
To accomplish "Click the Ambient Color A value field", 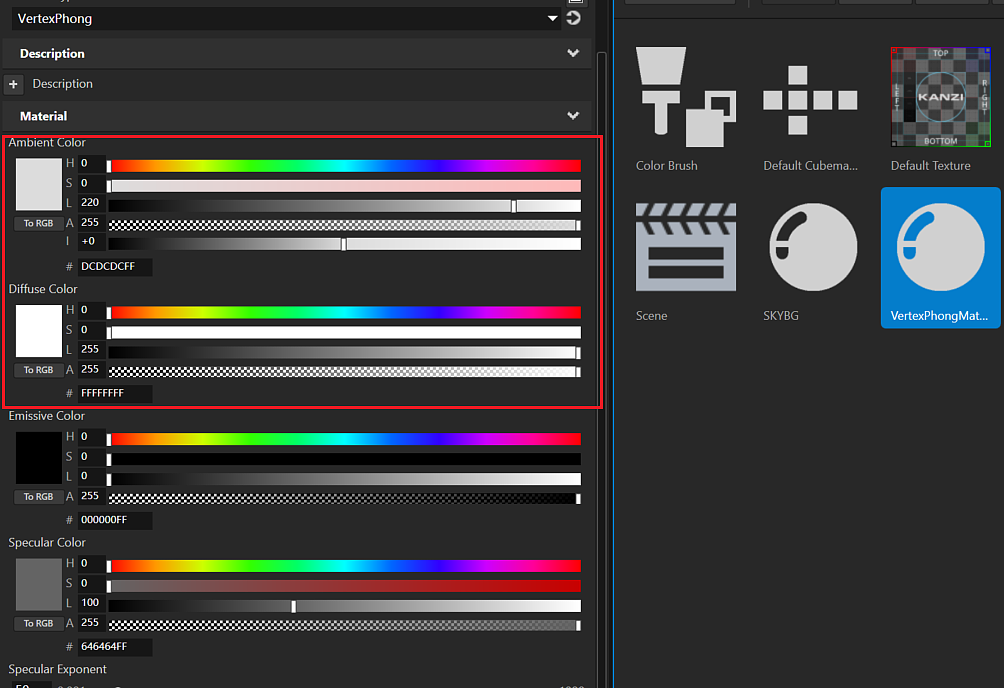I will [92, 222].
